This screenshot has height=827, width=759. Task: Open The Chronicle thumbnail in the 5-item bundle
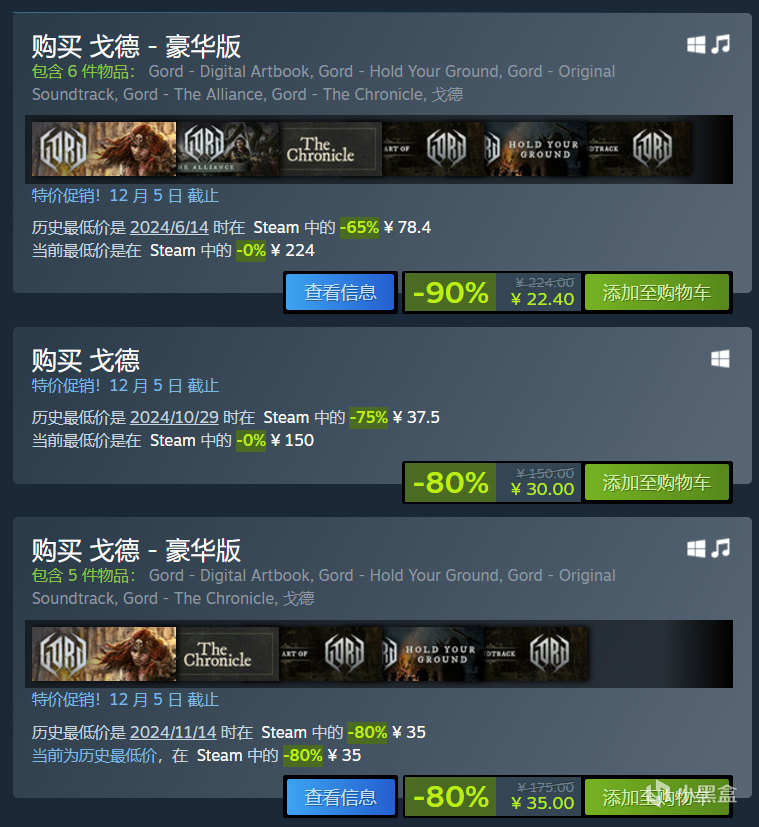[228, 654]
